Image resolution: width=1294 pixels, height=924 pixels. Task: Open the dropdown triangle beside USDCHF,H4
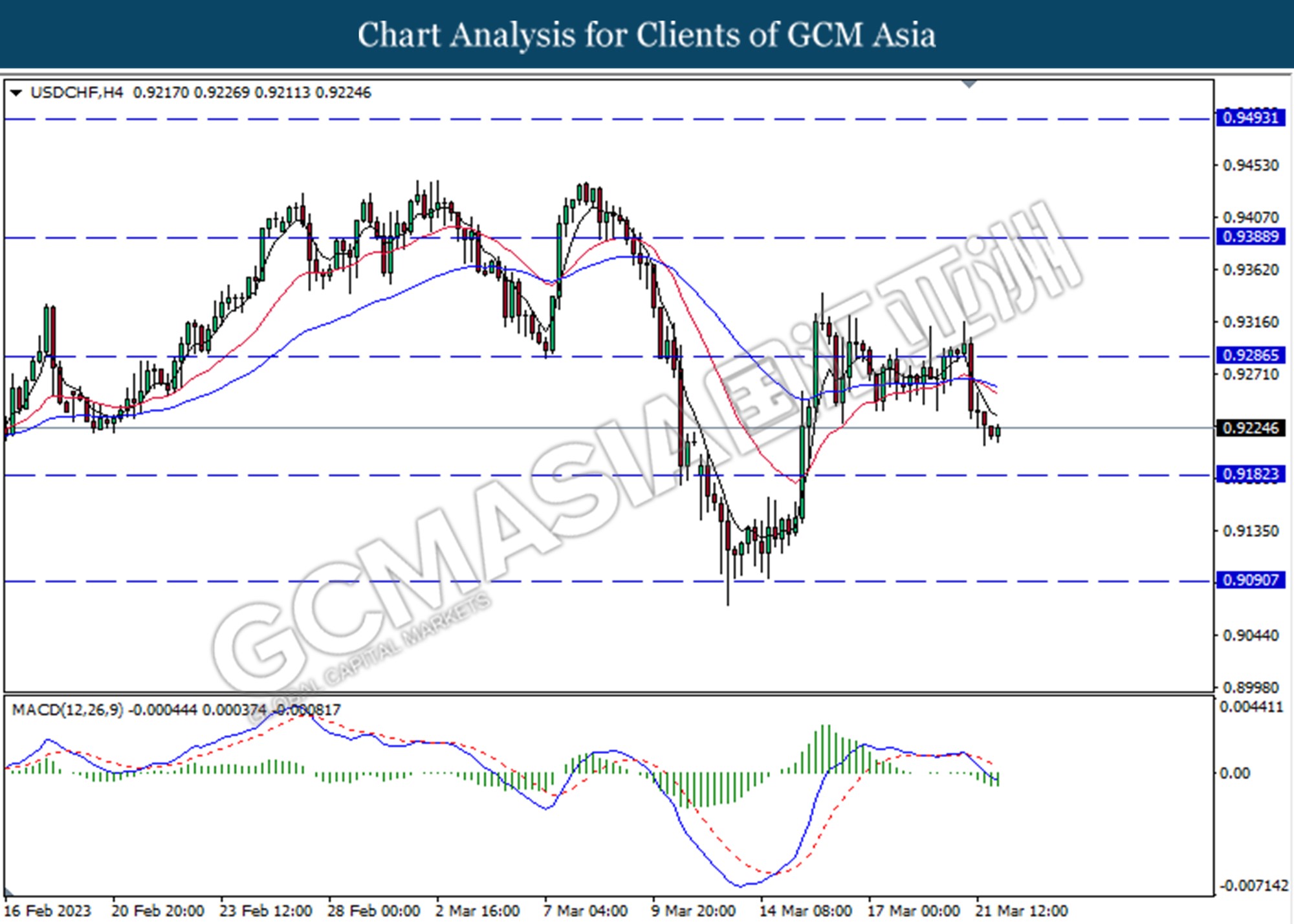click(x=16, y=93)
